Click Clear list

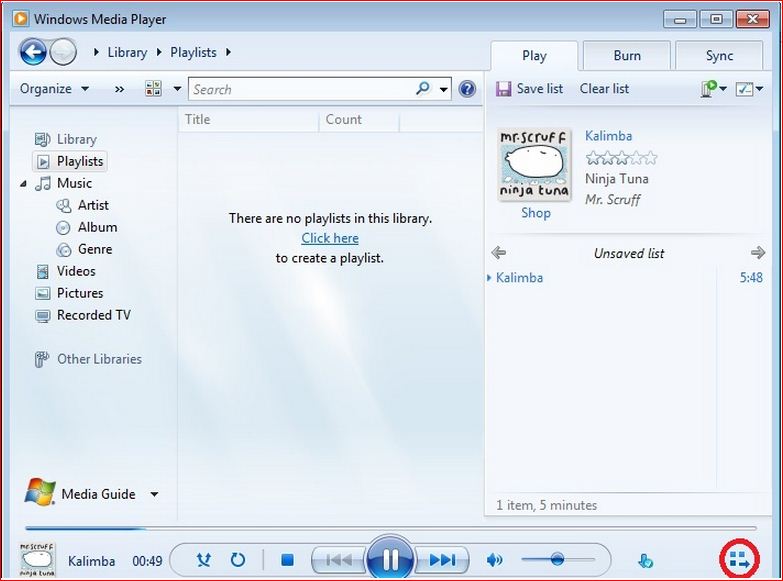(604, 89)
